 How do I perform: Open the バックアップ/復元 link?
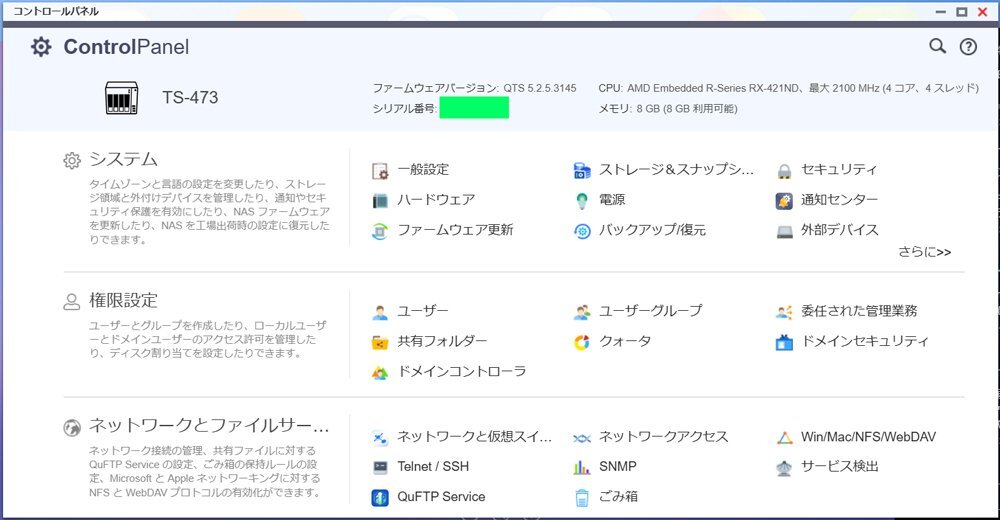click(652, 230)
